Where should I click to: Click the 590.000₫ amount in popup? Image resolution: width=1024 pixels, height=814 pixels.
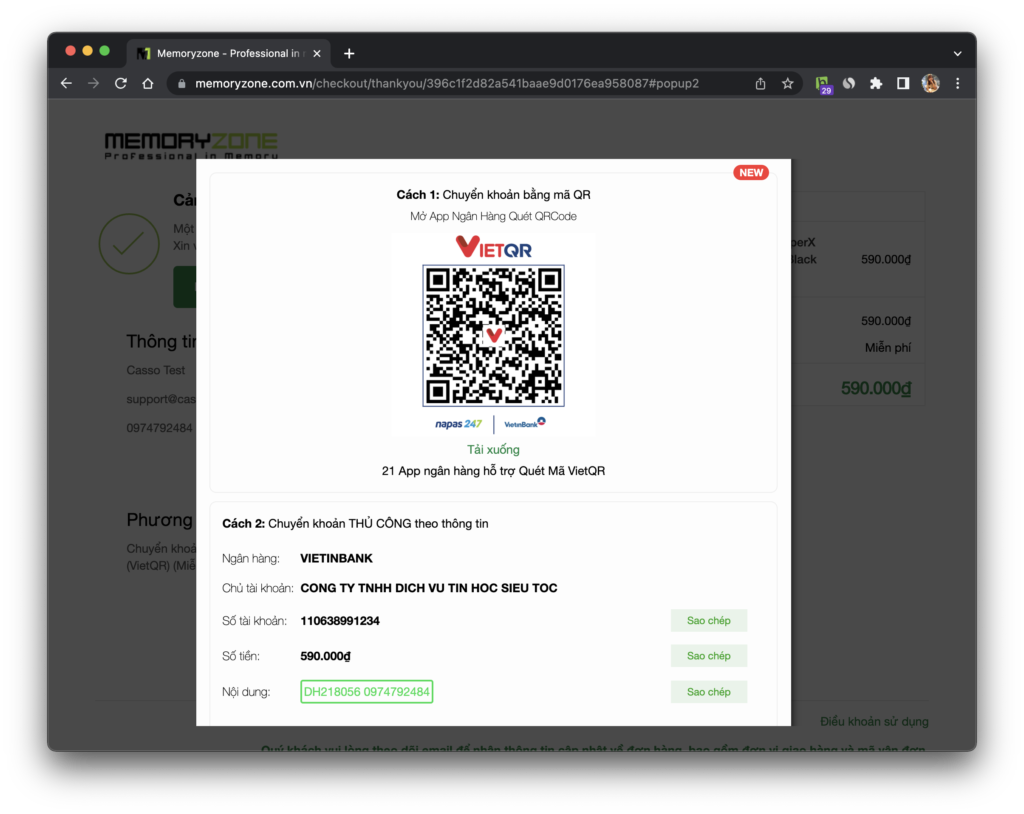(325, 656)
